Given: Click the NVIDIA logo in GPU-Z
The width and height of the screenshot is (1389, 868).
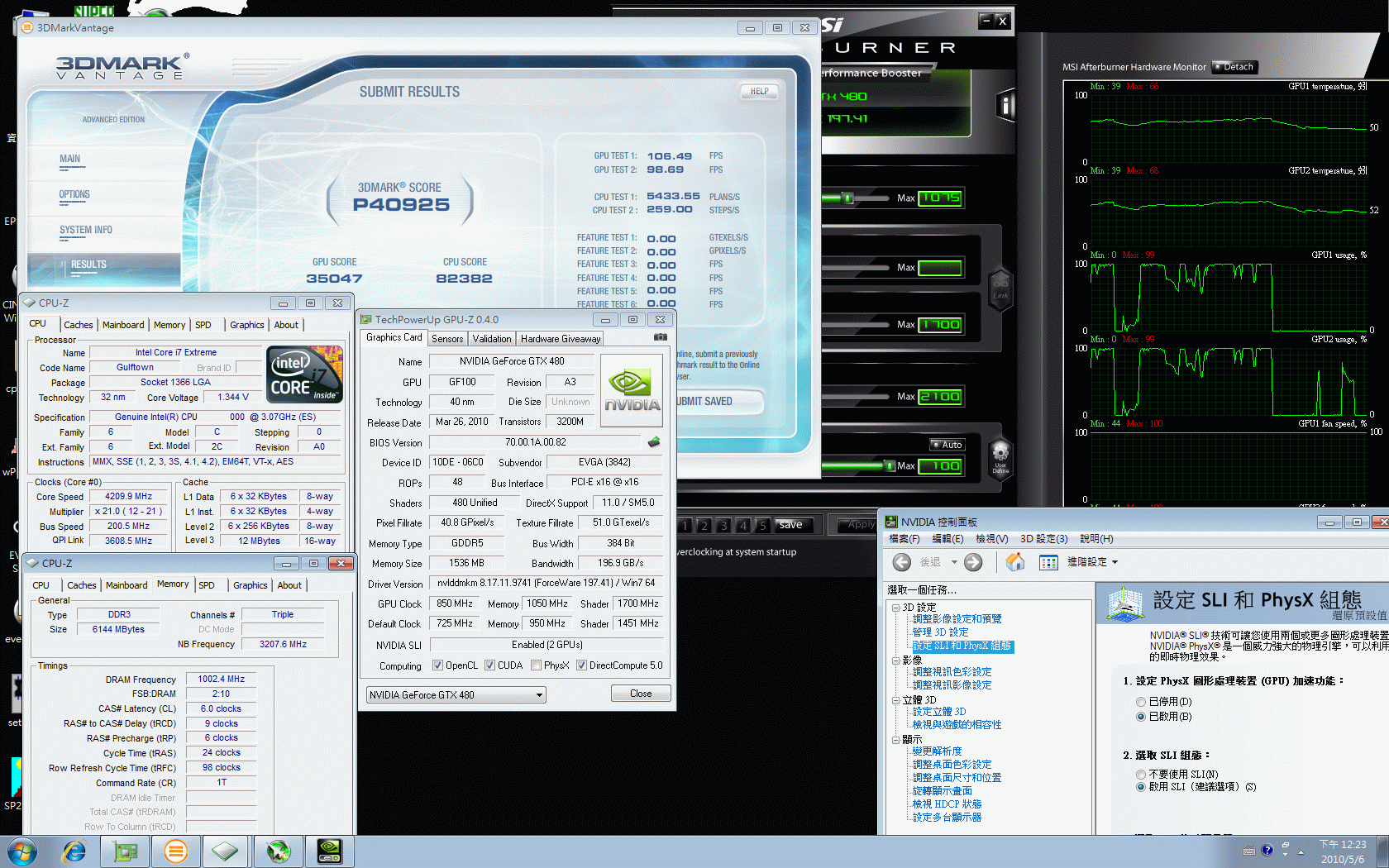Looking at the screenshot, I should click(632, 391).
